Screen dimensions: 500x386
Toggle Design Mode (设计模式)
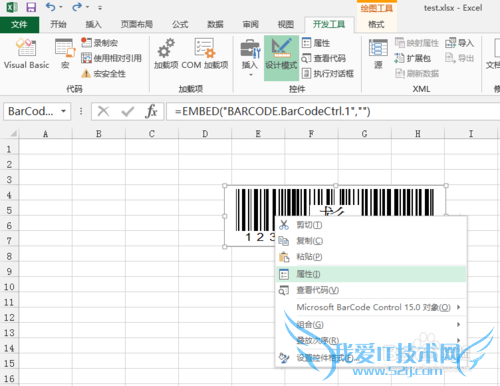coord(281,57)
